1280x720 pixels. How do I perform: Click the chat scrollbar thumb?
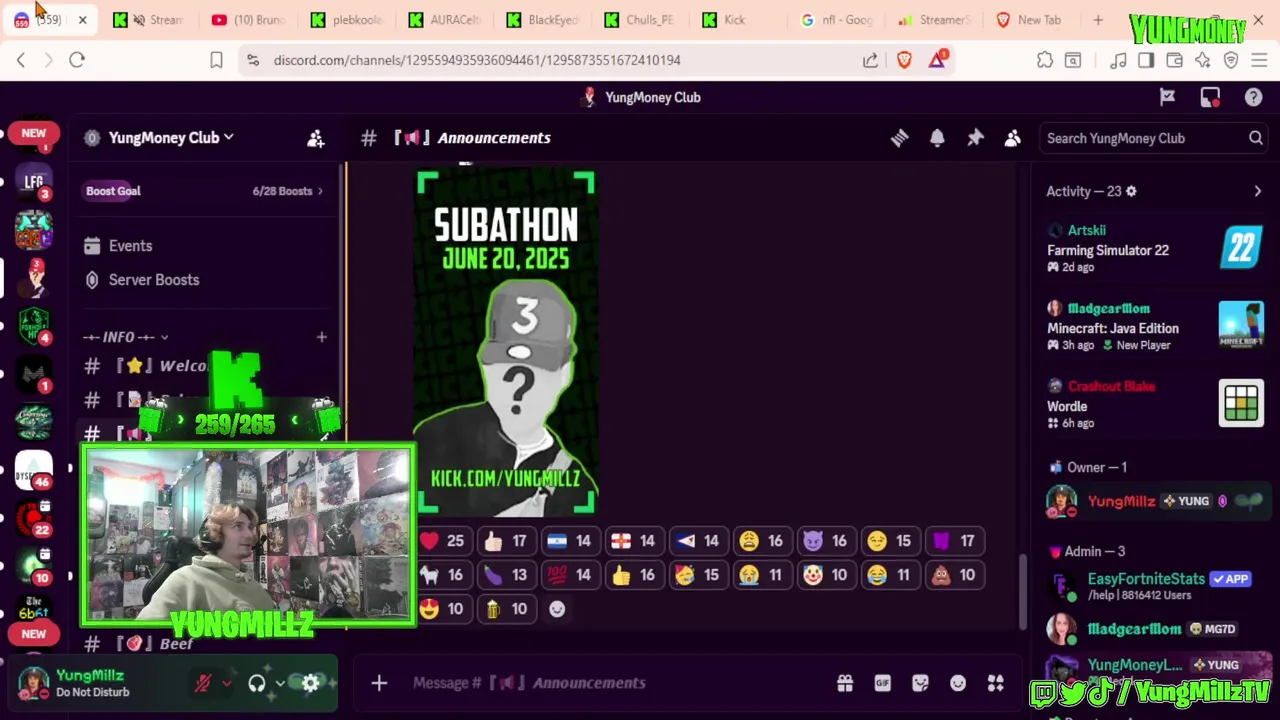tap(1021, 592)
